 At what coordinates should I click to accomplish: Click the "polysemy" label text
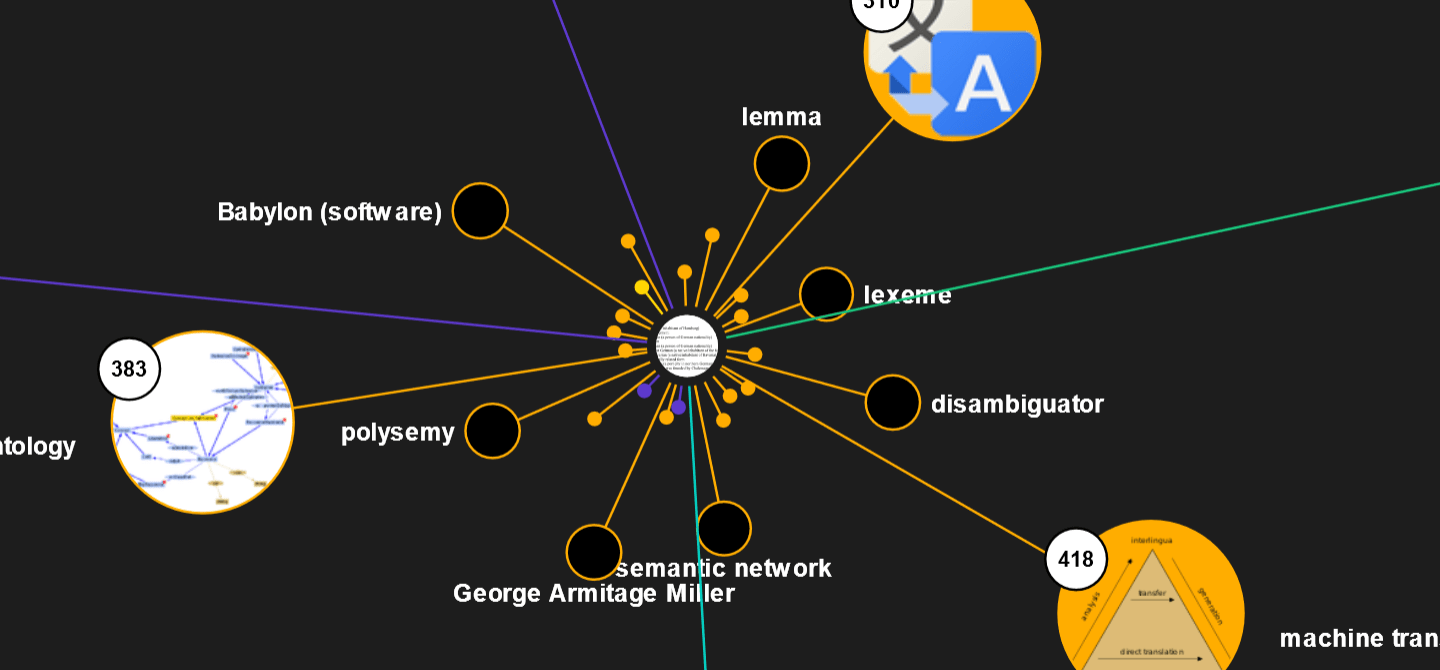(x=398, y=433)
